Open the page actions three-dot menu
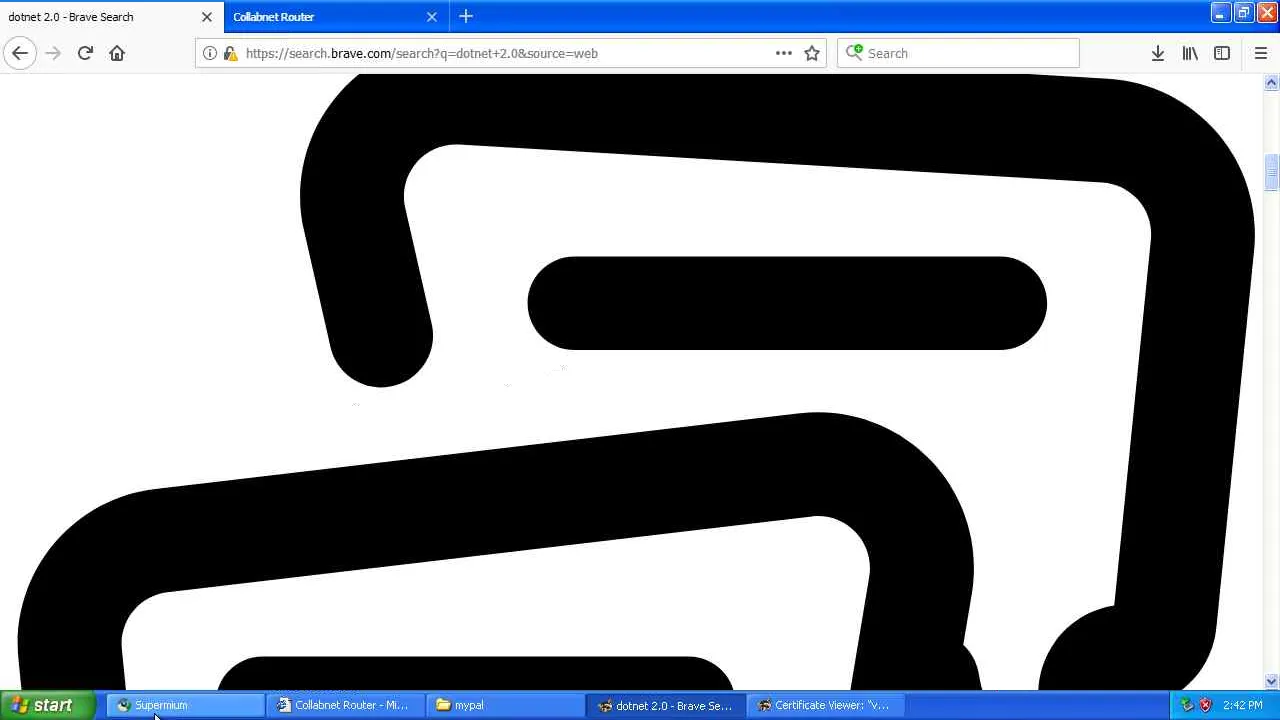 pos(784,53)
